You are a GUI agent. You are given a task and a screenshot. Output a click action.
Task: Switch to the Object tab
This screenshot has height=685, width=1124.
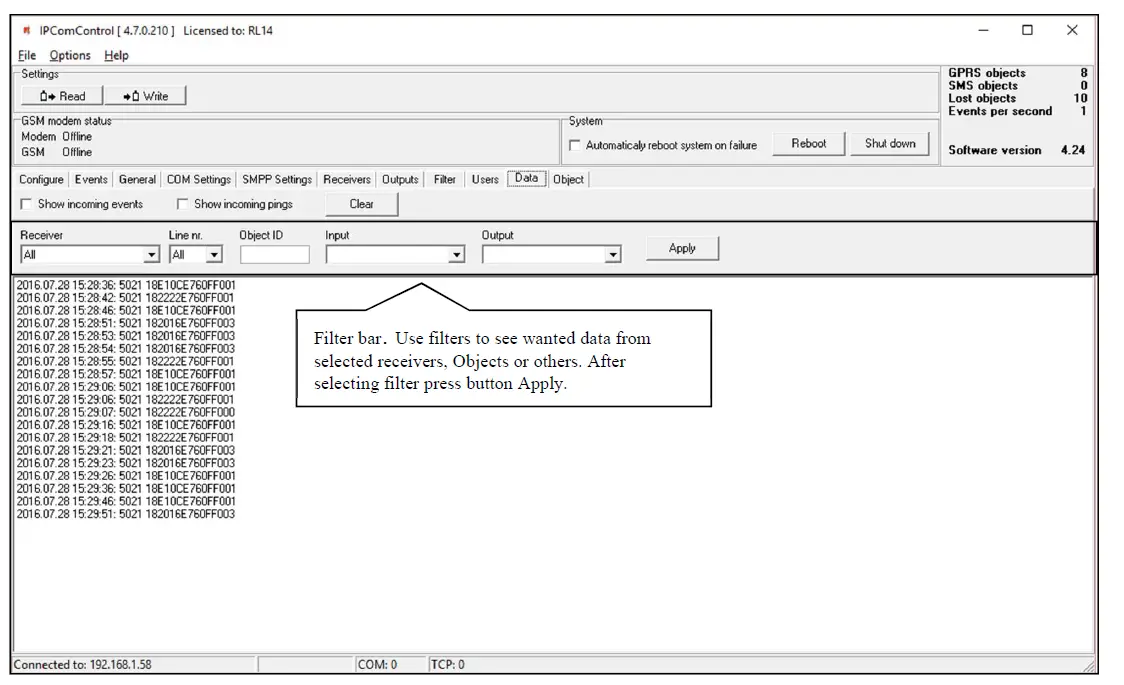point(567,179)
